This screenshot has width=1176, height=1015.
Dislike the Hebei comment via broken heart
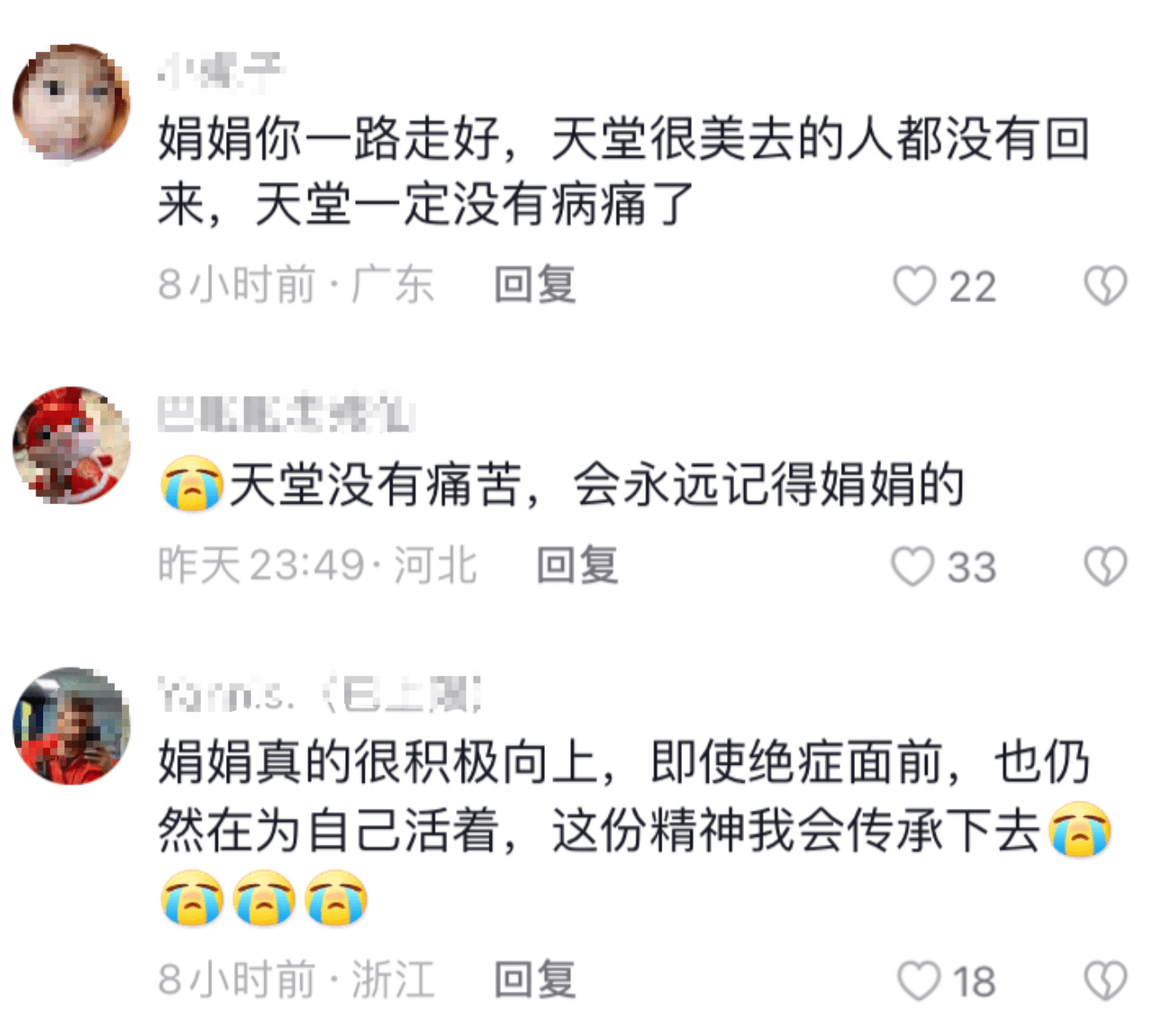[x=1105, y=567]
